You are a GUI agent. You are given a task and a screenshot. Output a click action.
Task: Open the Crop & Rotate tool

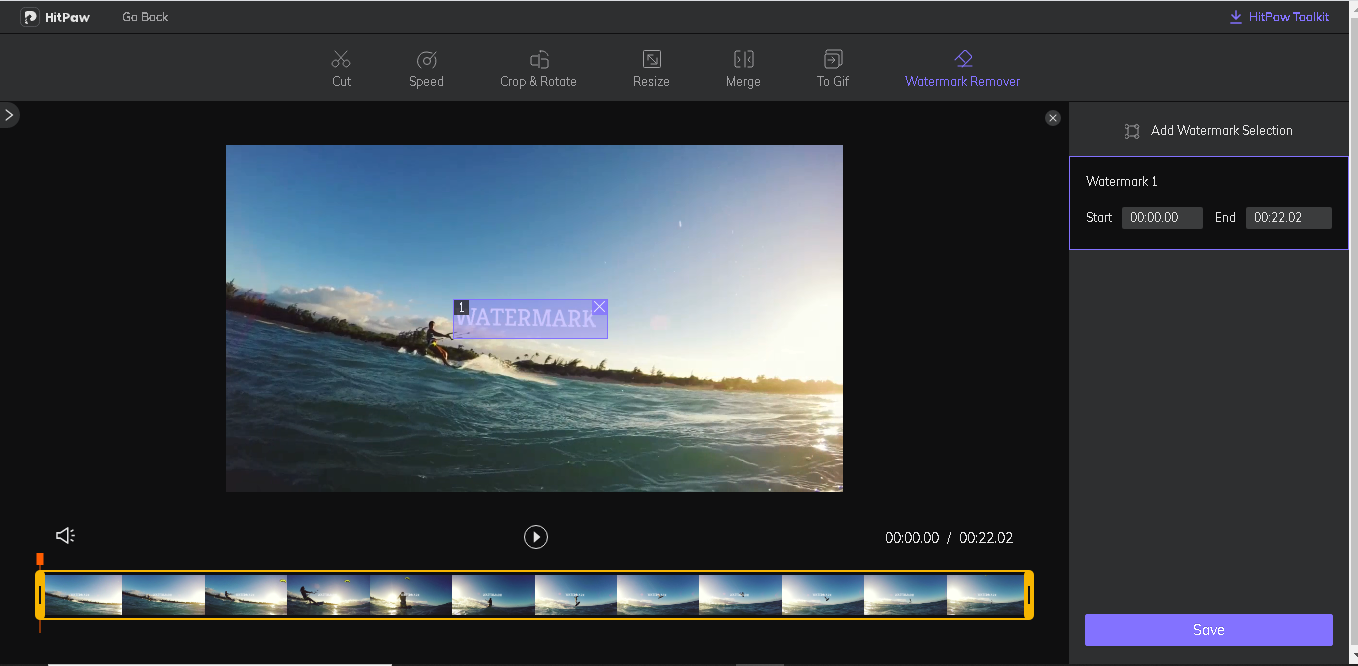[538, 60]
